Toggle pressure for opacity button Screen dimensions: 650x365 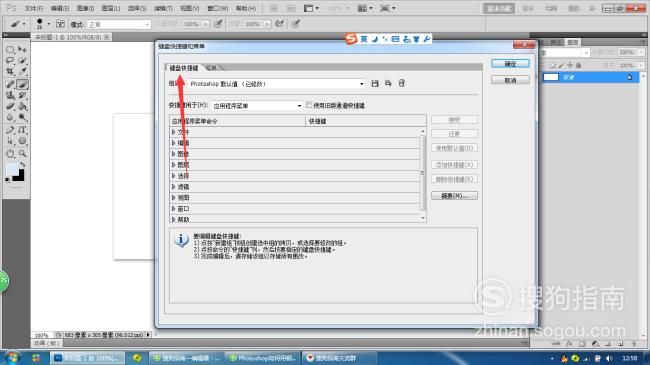point(218,24)
